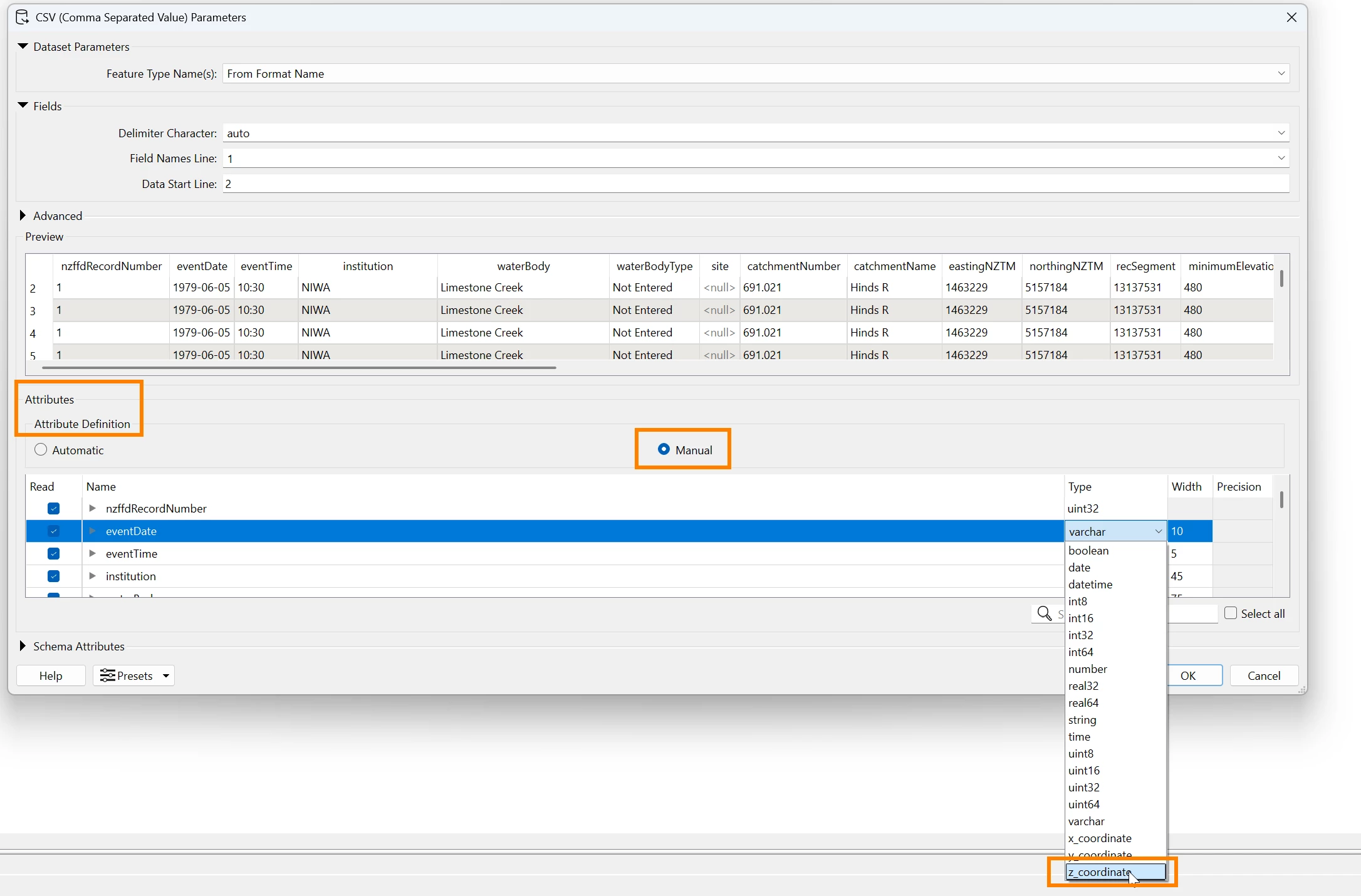Expand the Schema Attributes section
This screenshot has width=1361, height=896.
[23, 646]
